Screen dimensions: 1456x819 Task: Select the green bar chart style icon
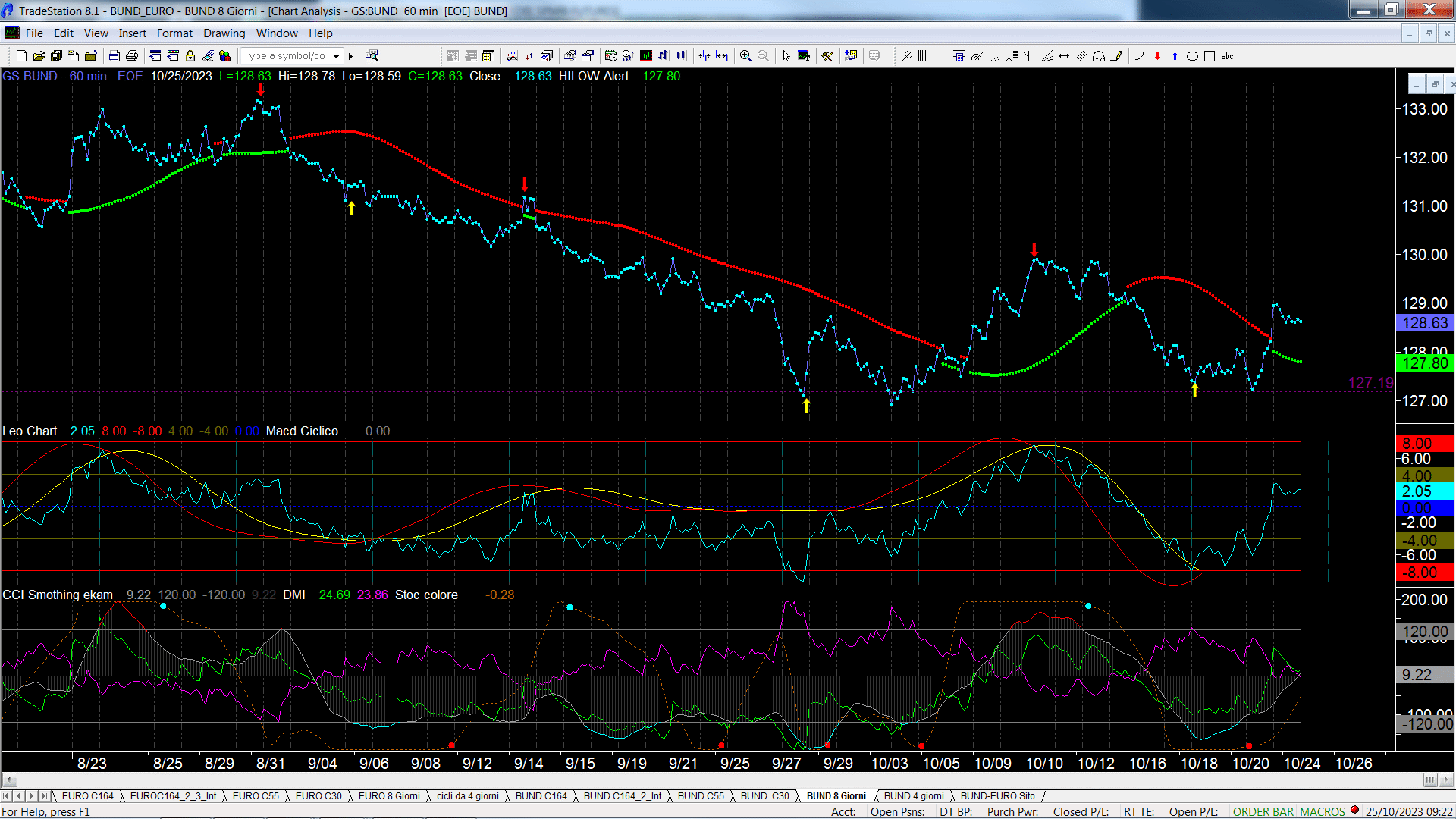pos(646,56)
